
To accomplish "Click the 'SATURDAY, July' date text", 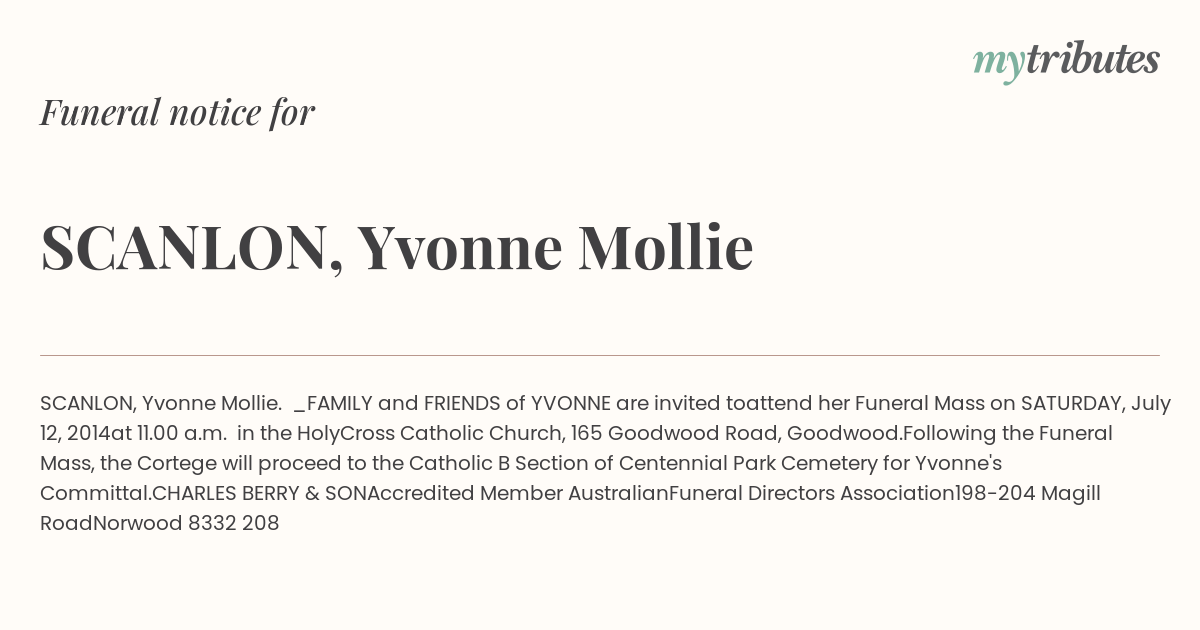I will (x=1095, y=404).
